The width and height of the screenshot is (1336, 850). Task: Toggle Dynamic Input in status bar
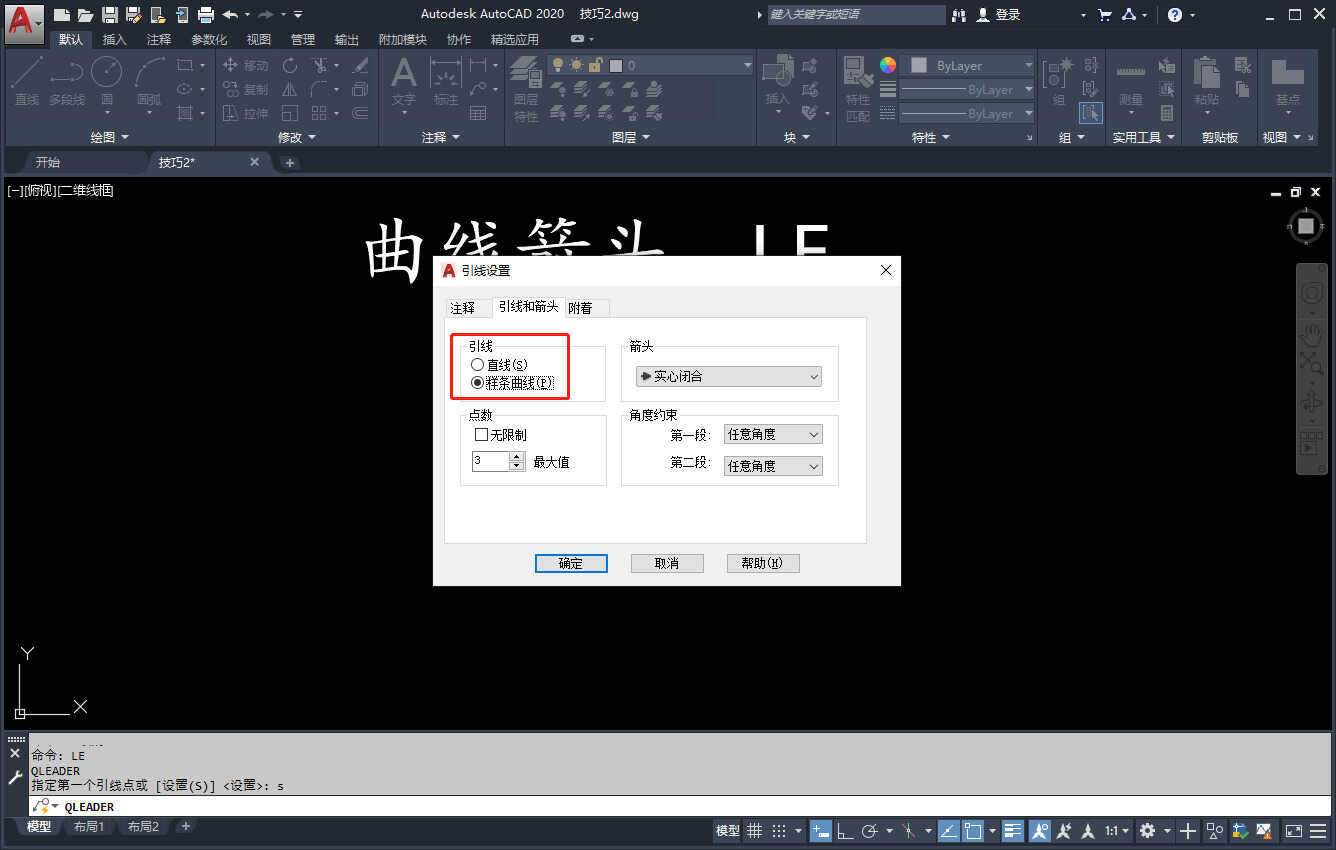coord(820,830)
